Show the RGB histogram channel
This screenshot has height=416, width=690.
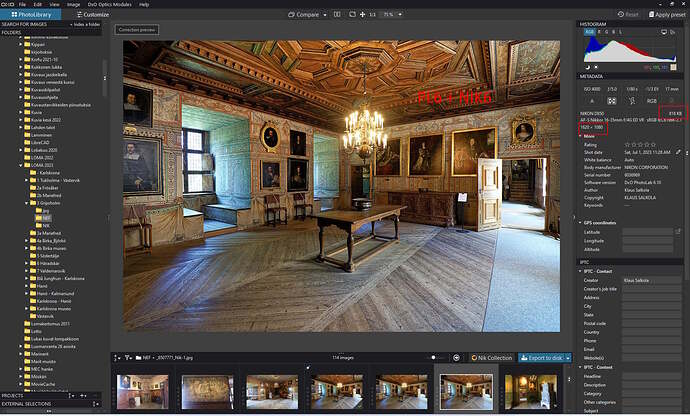591,32
